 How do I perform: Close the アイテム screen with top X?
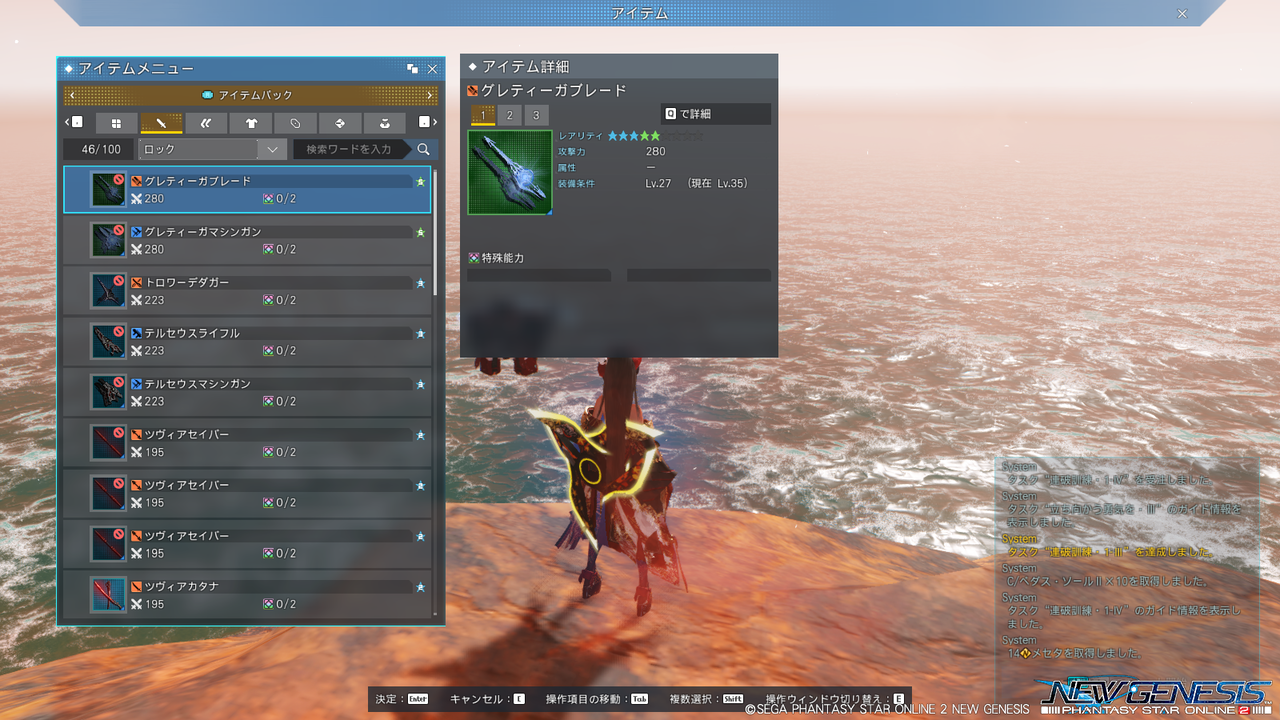point(1182,14)
